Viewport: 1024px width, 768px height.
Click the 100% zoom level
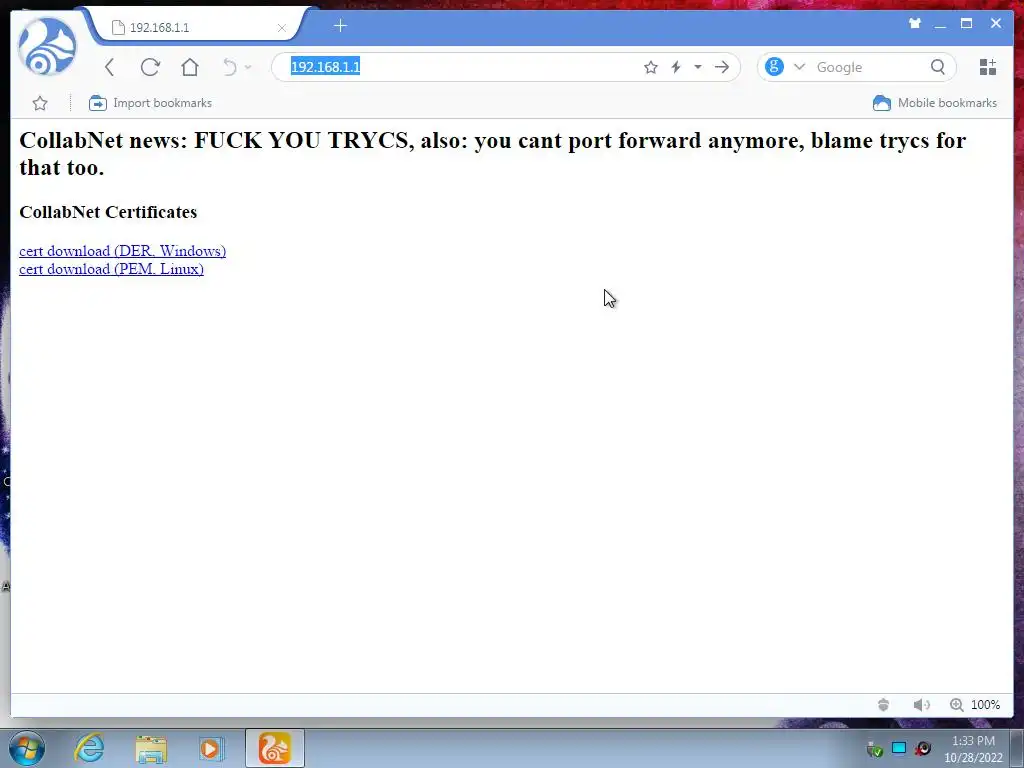[x=985, y=705]
